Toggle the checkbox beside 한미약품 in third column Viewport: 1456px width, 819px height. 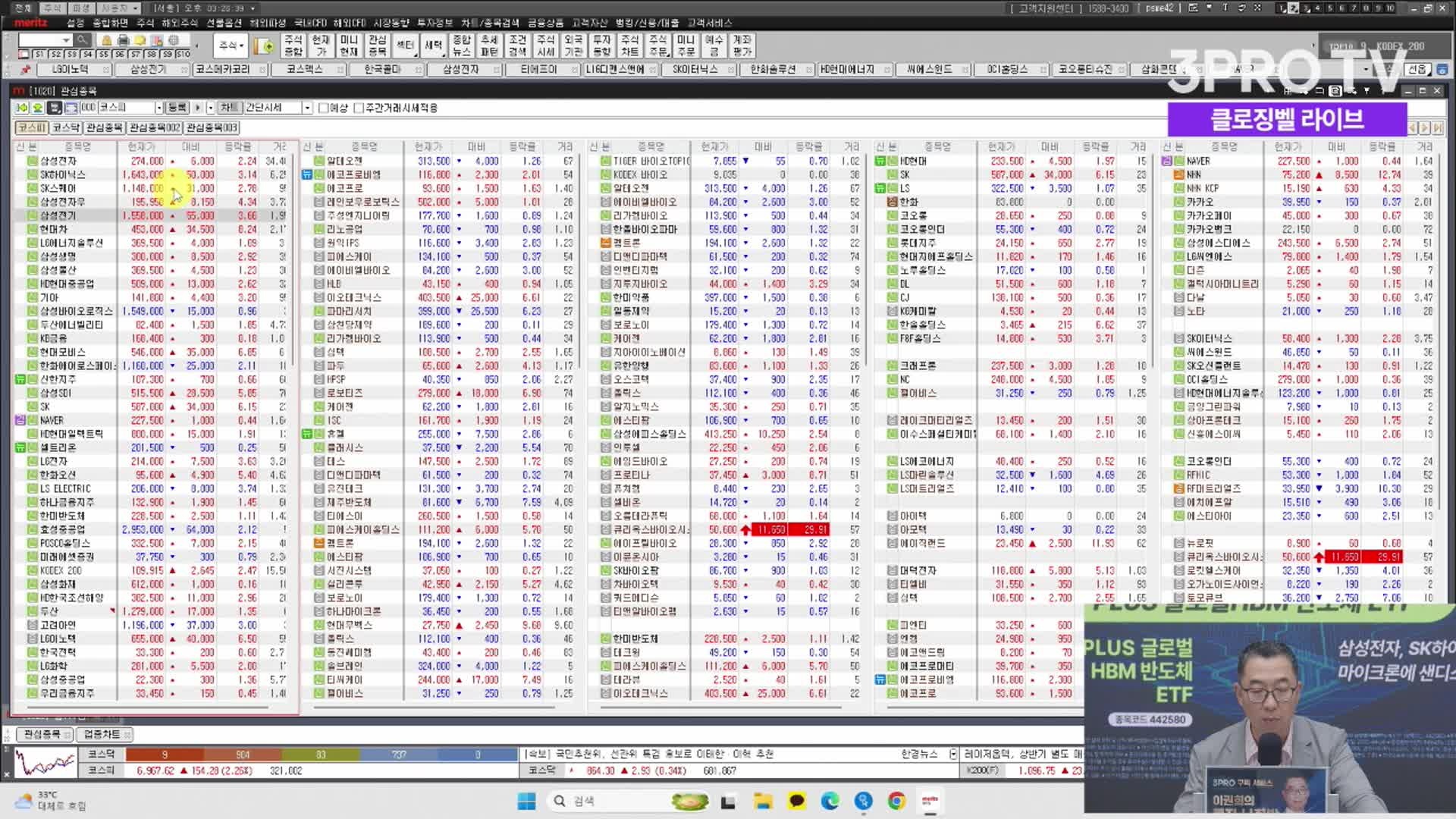point(606,297)
